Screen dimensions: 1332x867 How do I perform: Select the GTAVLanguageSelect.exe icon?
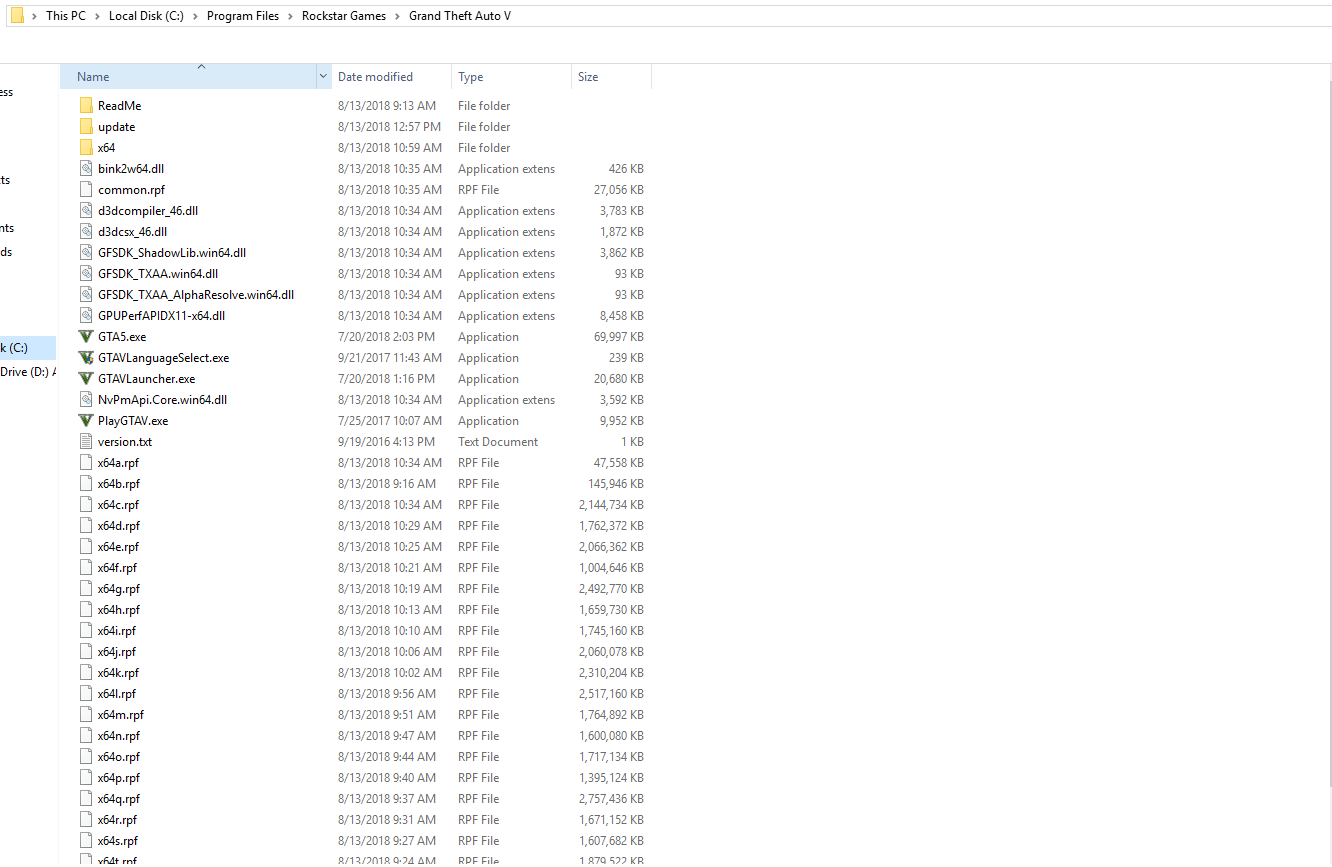click(x=86, y=358)
